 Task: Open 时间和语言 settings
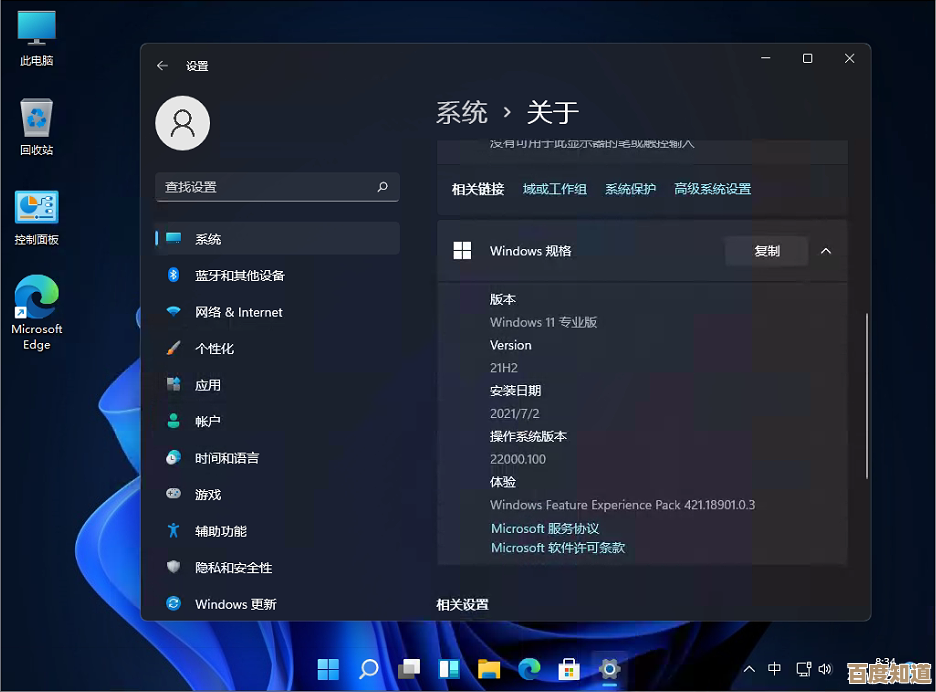pyautogui.click(x=227, y=458)
